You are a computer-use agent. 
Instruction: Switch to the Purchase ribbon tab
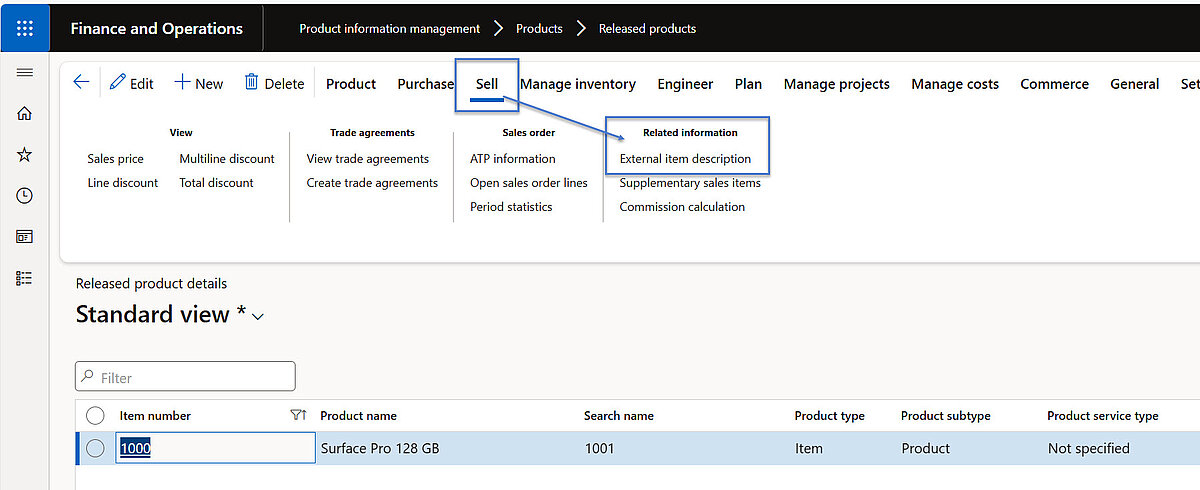pyautogui.click(x=425, y=84)
